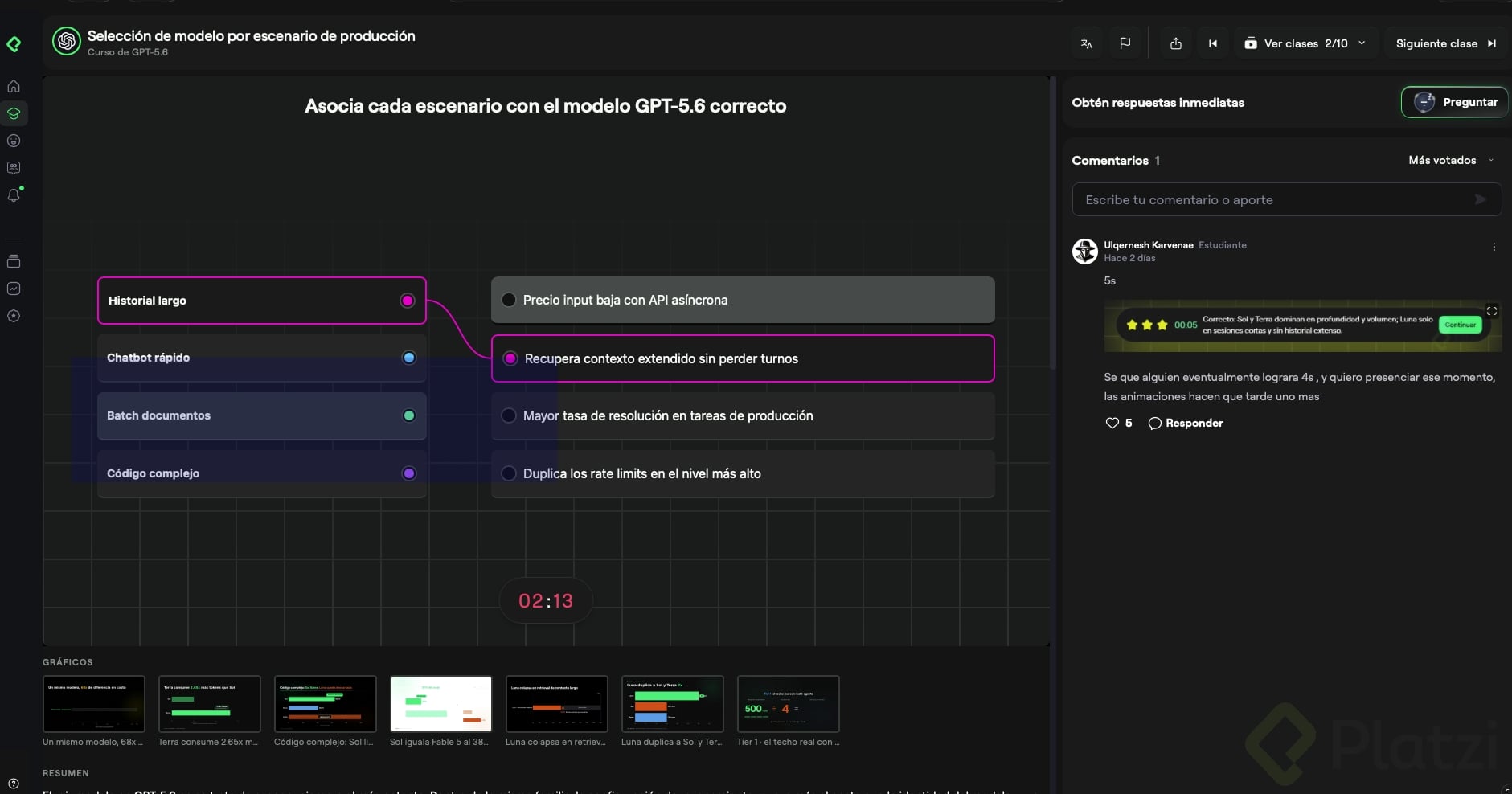Image resolution: width=1512 pixels, height=794 pixels.
Task: Open thumbnail 'Luna colapsa en retriev..'
Action: point(557,704)
